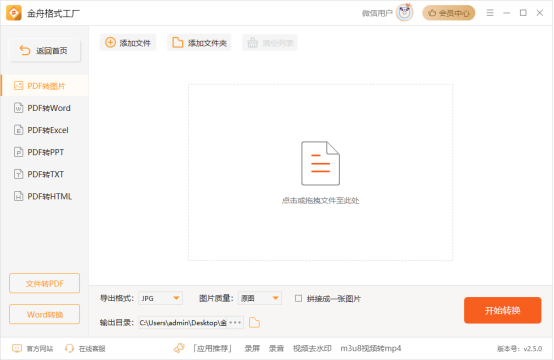Click the 金舟格式工厂 app logo icon

pyautogui.click(x=14, y=13)
